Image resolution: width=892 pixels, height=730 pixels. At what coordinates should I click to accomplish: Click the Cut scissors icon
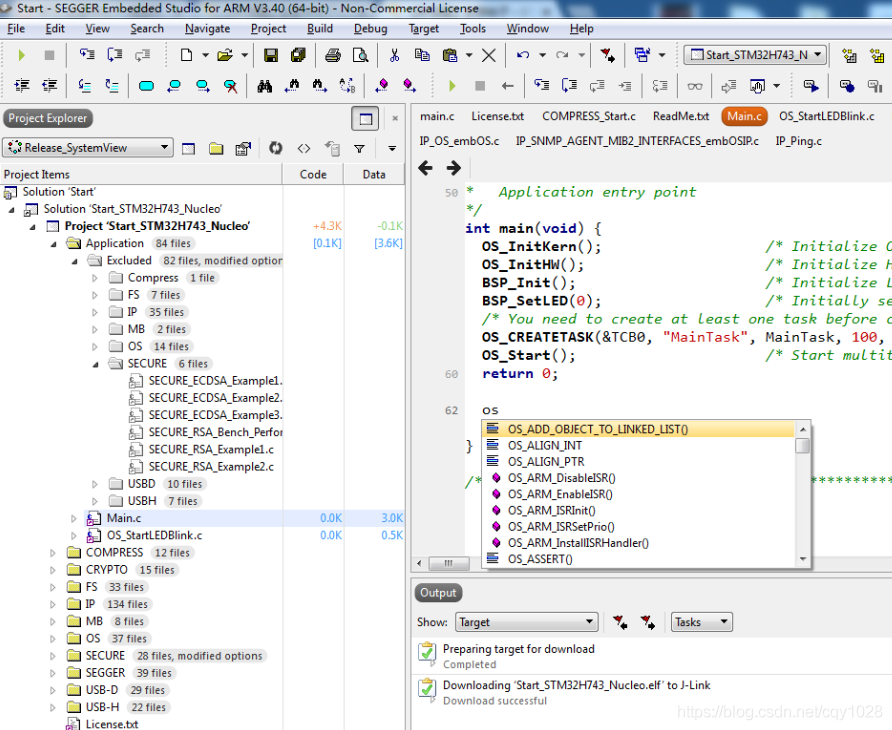pos(394,55)
